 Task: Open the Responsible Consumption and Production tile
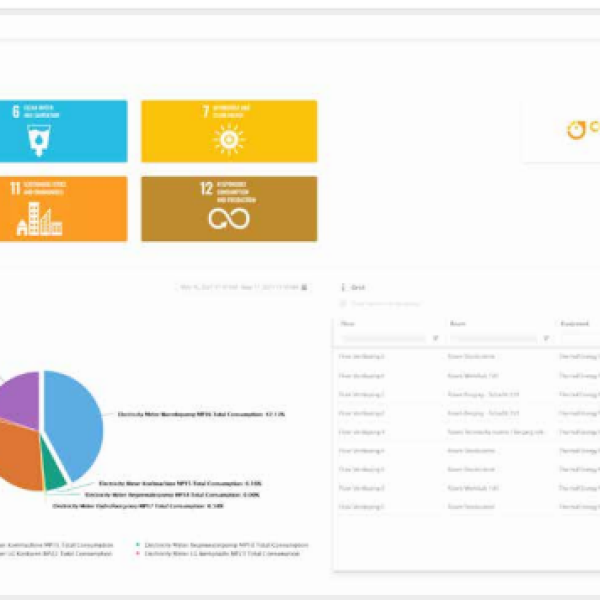(228, 209)
